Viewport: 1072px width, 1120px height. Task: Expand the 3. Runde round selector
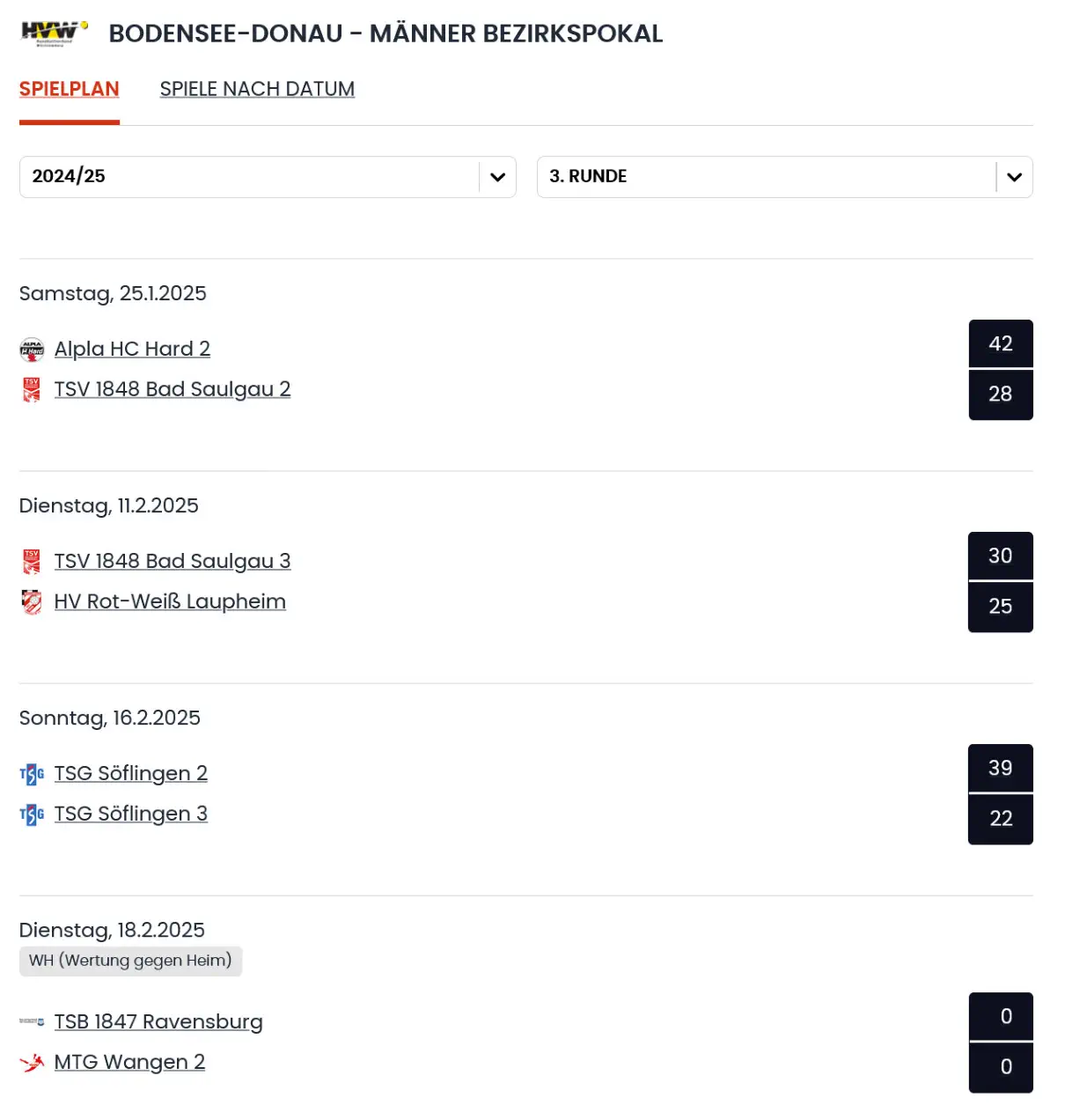(766, 177)
